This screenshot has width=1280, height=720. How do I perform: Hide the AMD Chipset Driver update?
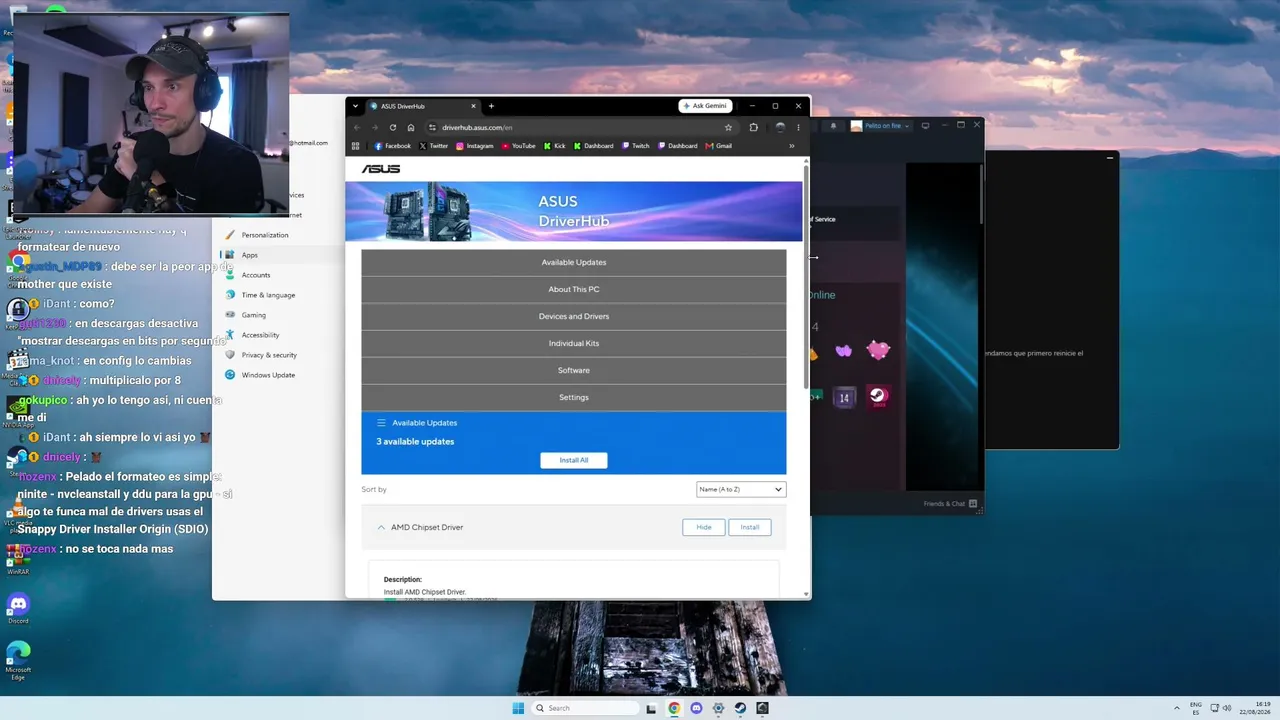704,527
